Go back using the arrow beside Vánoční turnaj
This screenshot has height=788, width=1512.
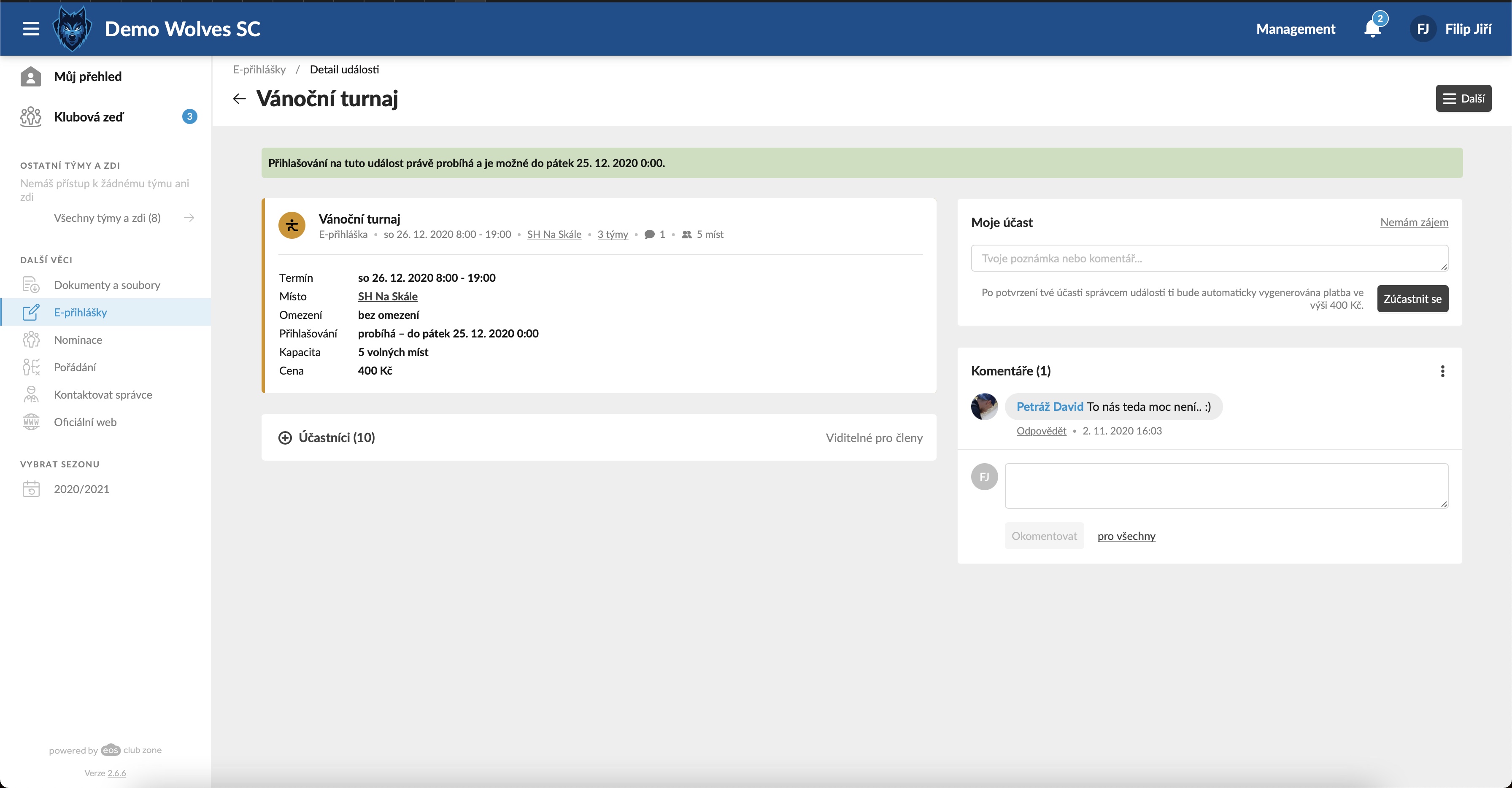(239, 99)
